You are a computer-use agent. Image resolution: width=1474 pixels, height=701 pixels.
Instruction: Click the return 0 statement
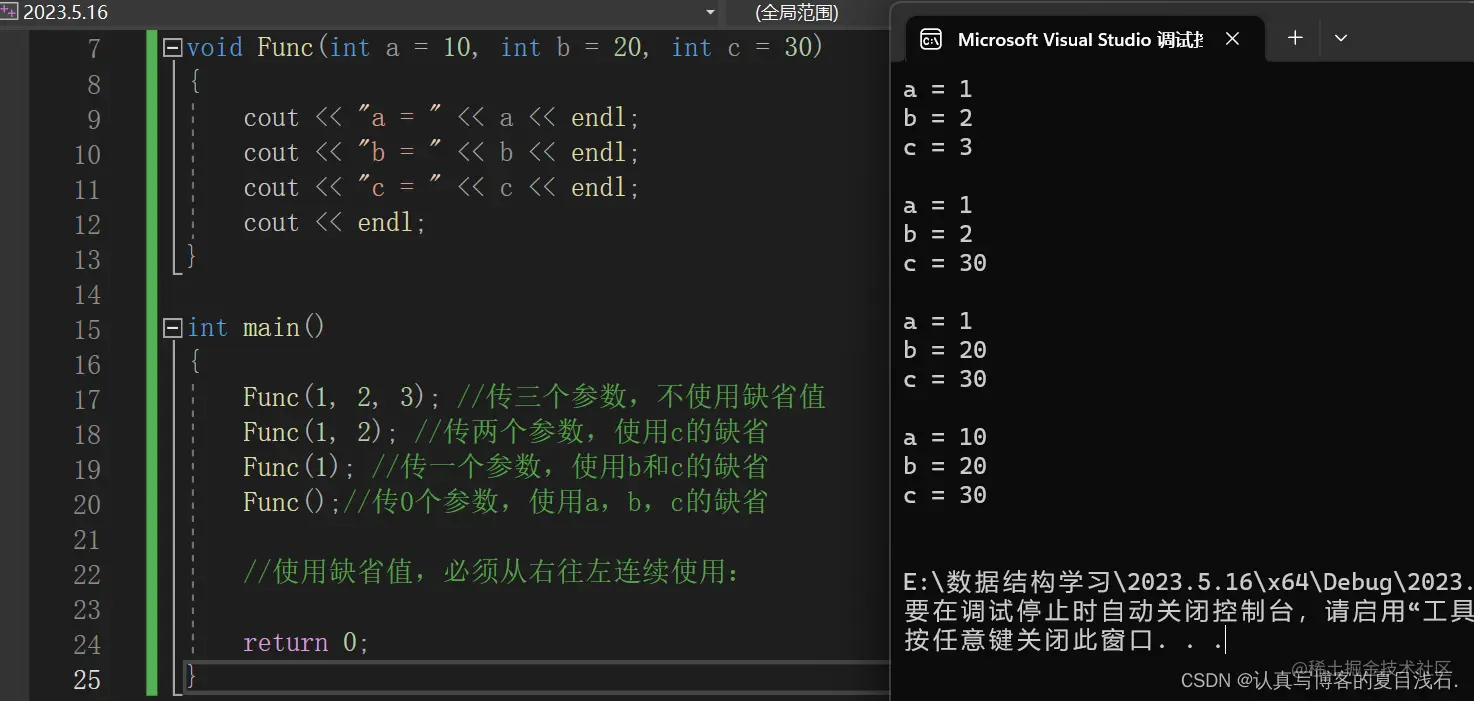click(306, 642)
